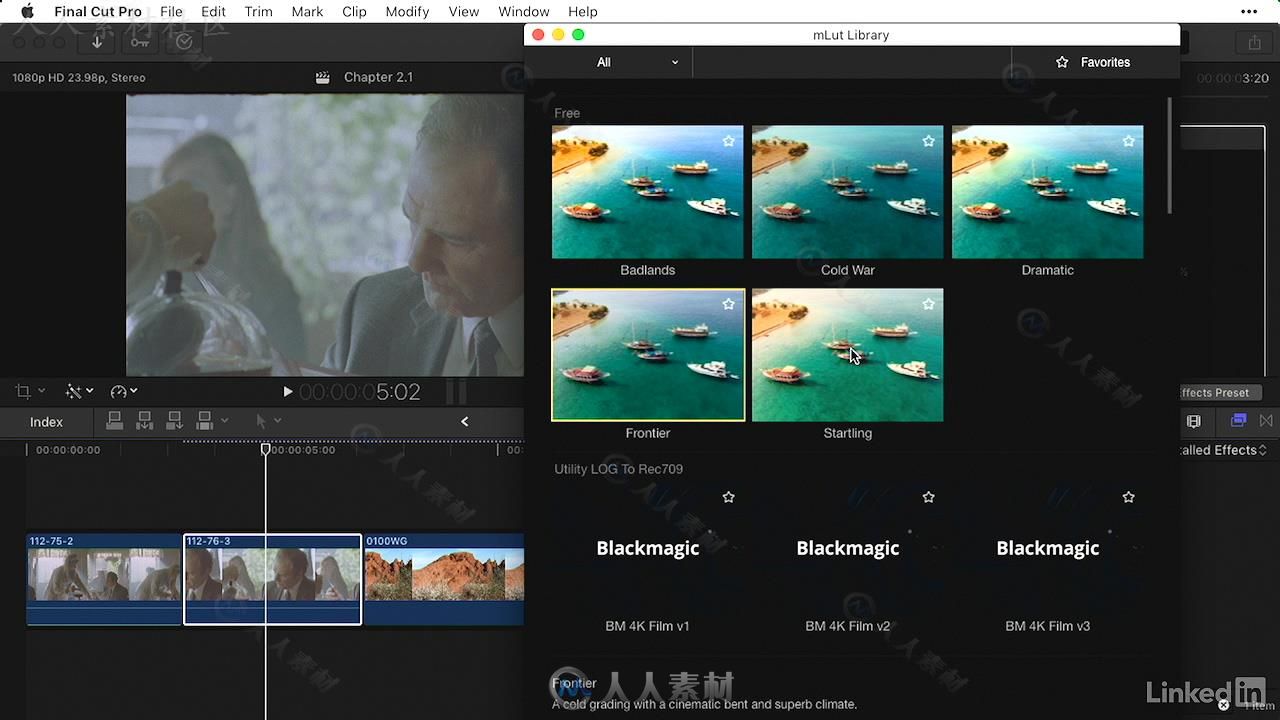Screen dimensions: 1280x720
Task: Expand selection tool options chevron
Action: tap(277, 421)
